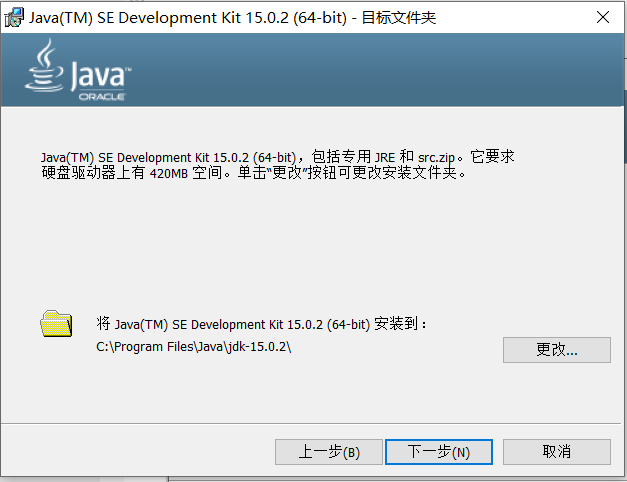
Task: Close the installer window with the X
Action: 603,17
